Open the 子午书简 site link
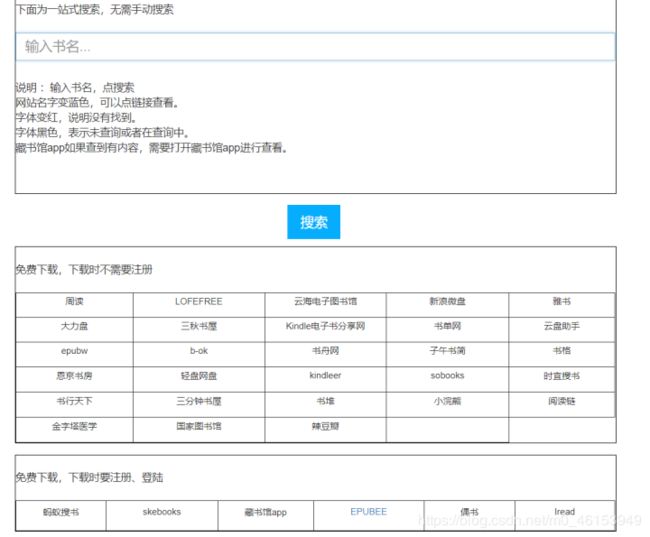650x537 pixels. [447, 351]
